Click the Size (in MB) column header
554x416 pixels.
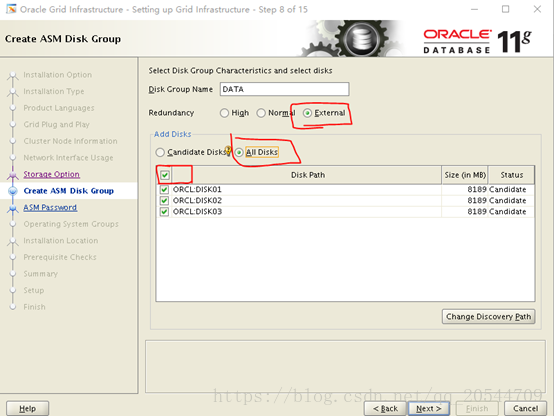pyautogui.click(x=465, y=175)
